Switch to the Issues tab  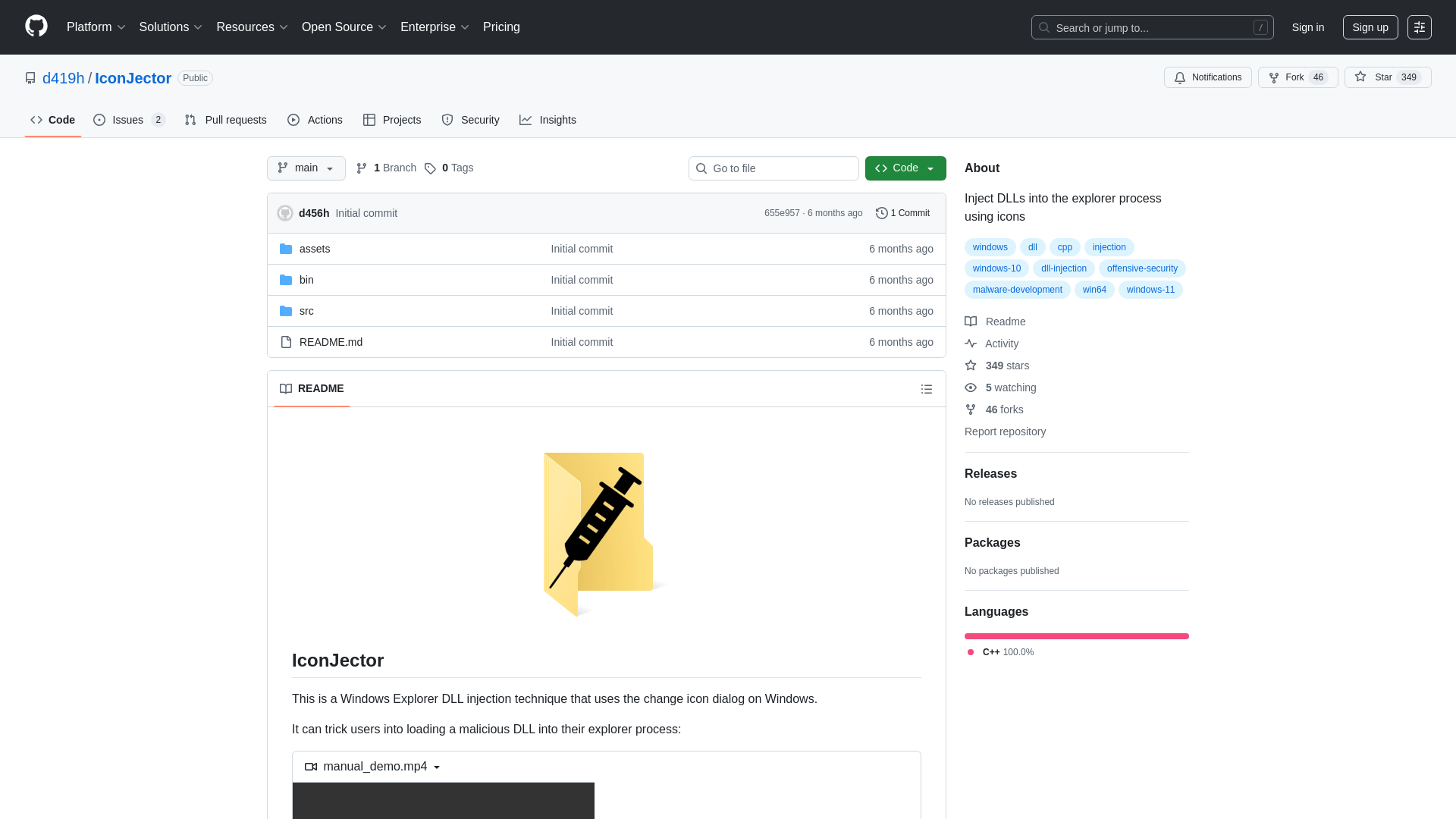(127, 120)
